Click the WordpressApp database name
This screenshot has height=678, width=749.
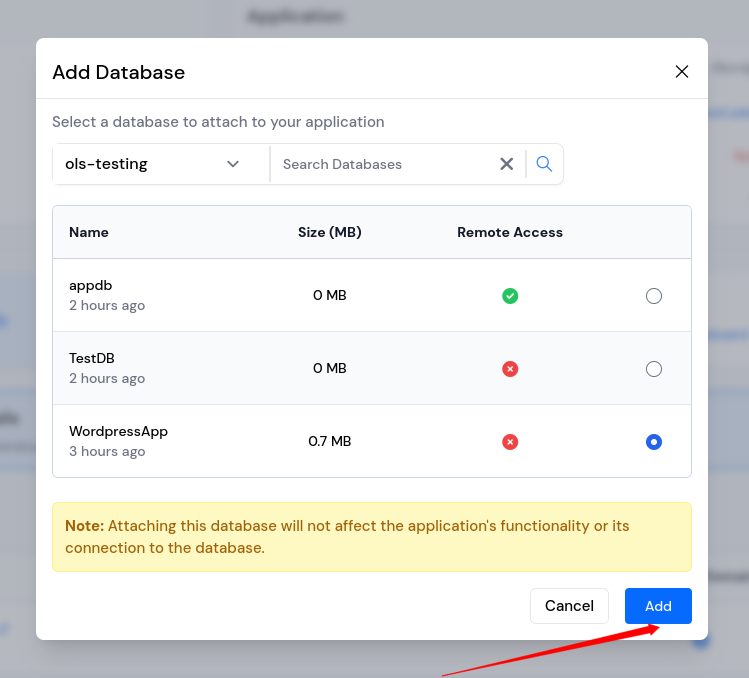[118, 431]
